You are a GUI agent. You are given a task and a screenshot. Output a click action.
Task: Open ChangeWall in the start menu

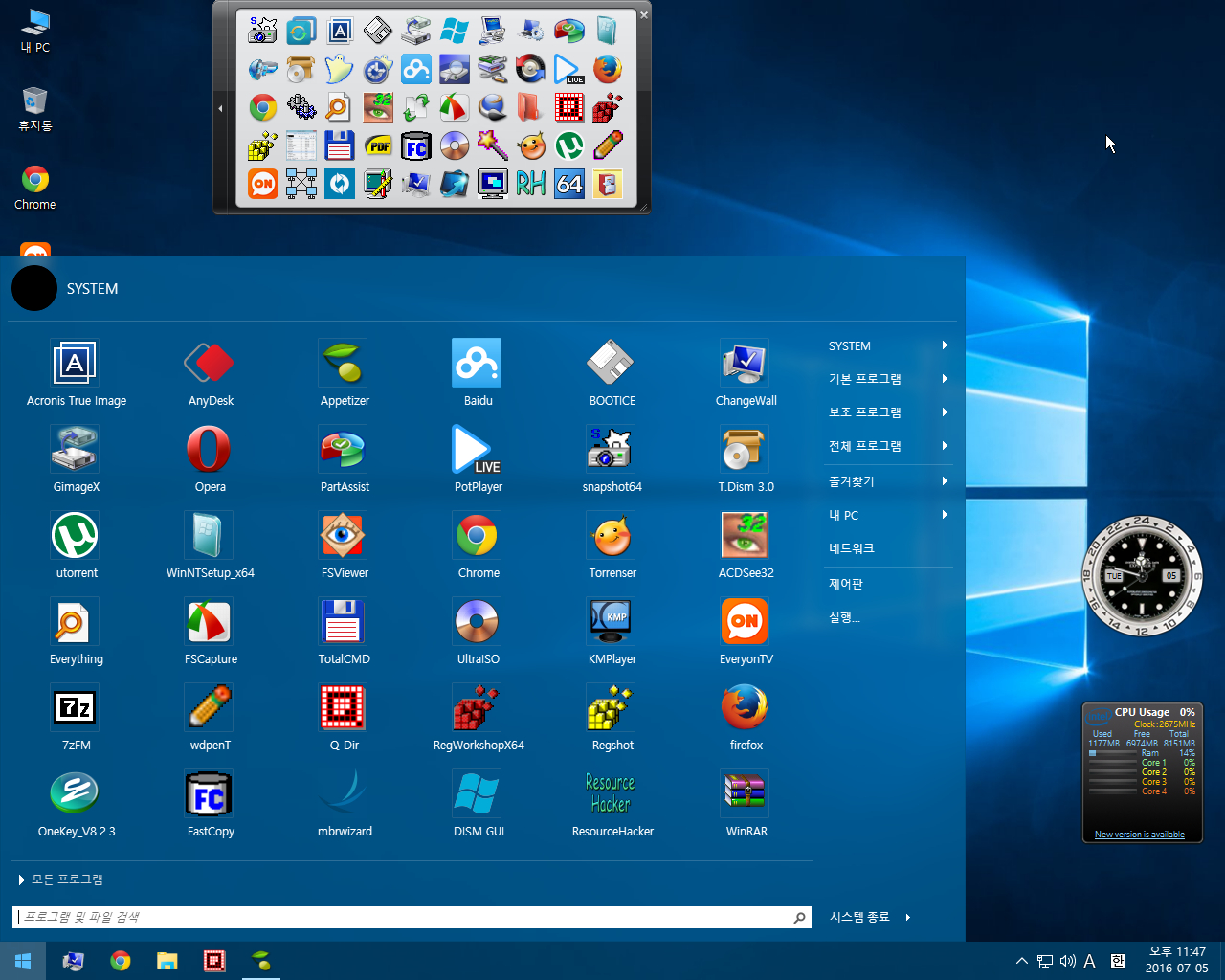pyautogui.click(x=746, y=373)
